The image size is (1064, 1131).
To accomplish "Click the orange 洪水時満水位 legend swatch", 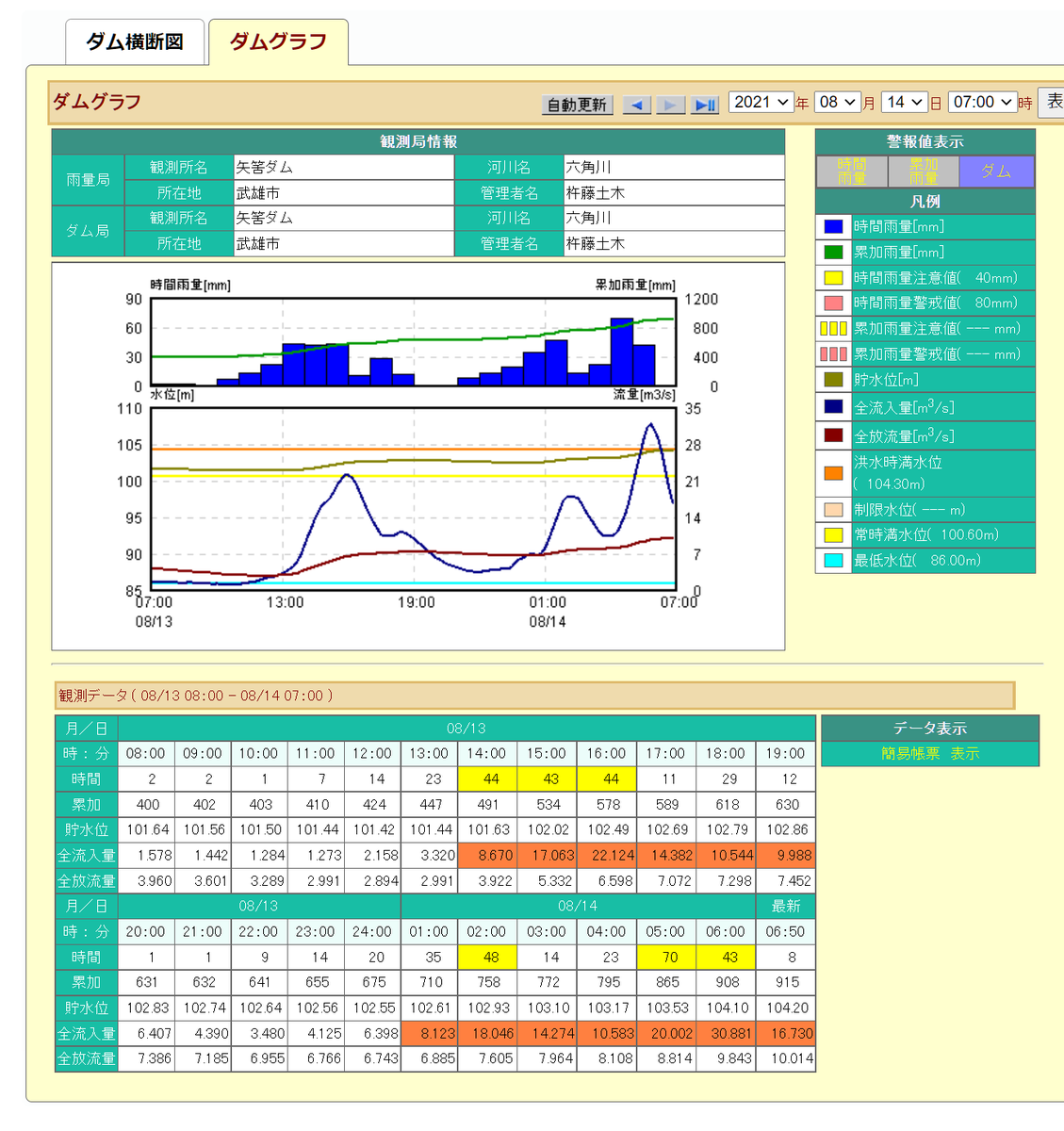I will 833,473.
